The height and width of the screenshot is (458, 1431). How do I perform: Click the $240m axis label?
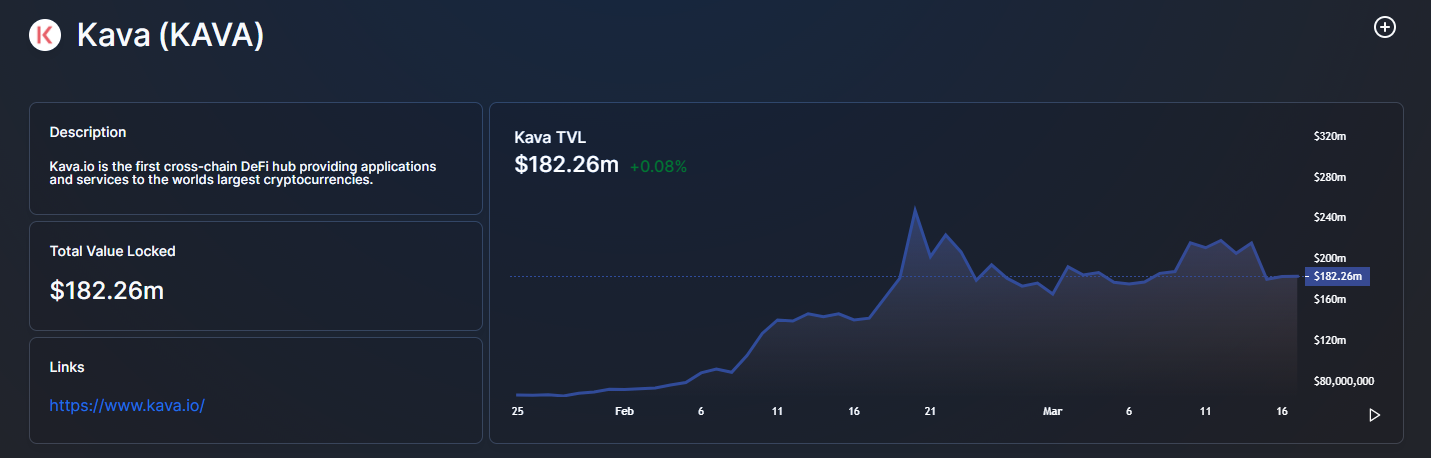coord(1330,217)
